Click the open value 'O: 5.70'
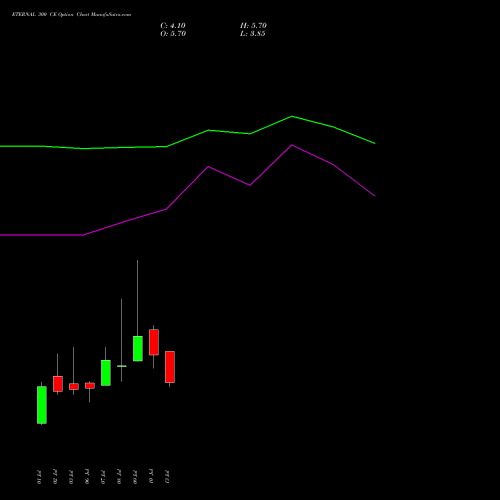Screen dimensions: 500x500 click(x=173, y=34)
